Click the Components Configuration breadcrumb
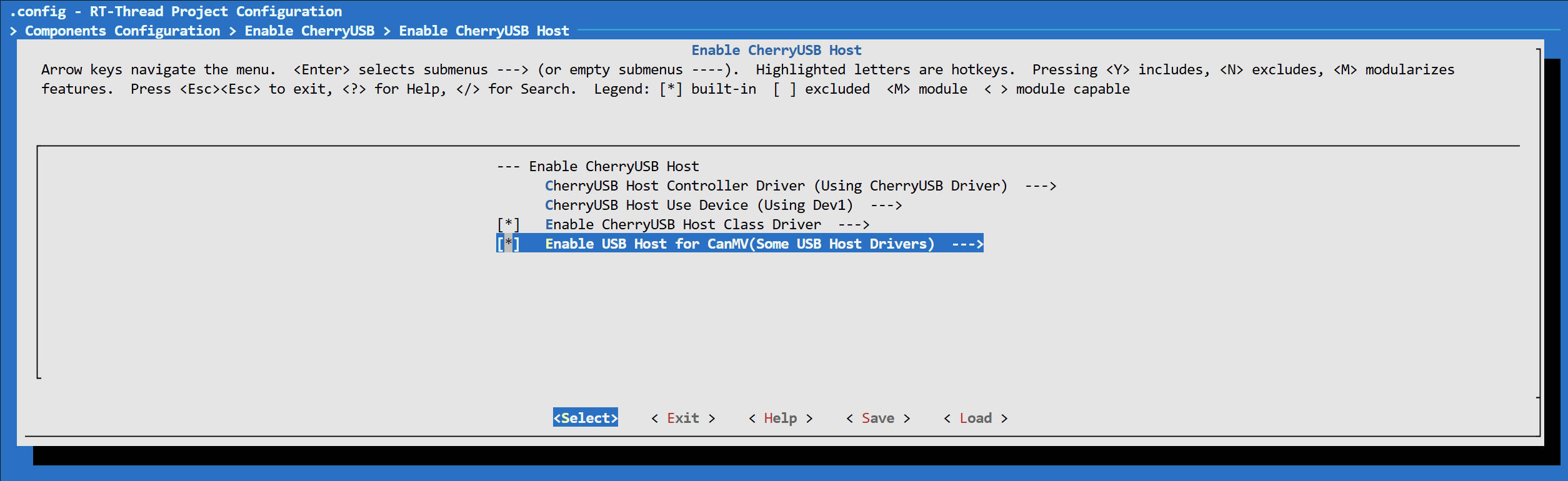This screenshot has width=1568, height=481. (122, 31)
